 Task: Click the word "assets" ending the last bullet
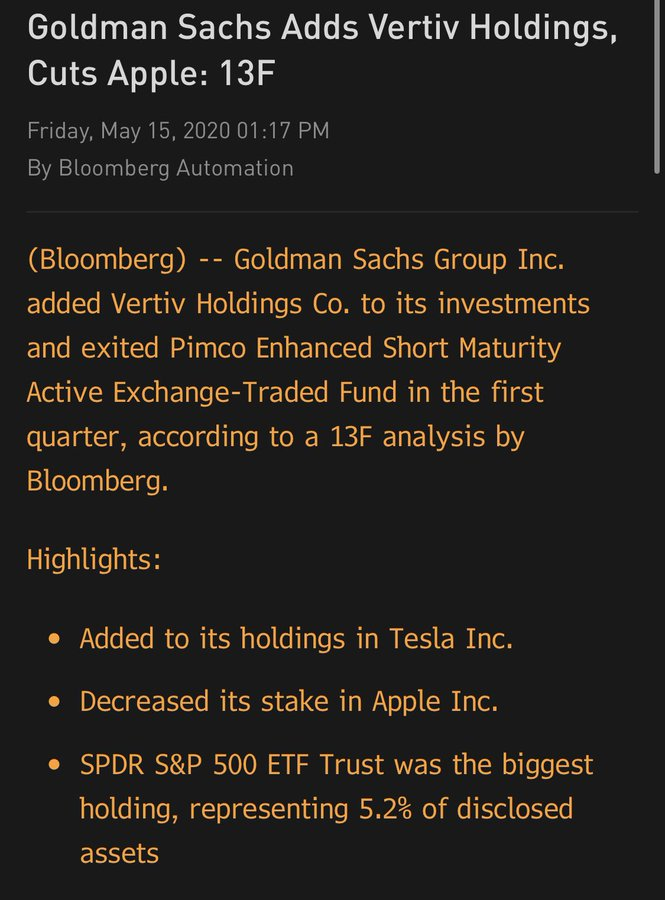point(119,852)
